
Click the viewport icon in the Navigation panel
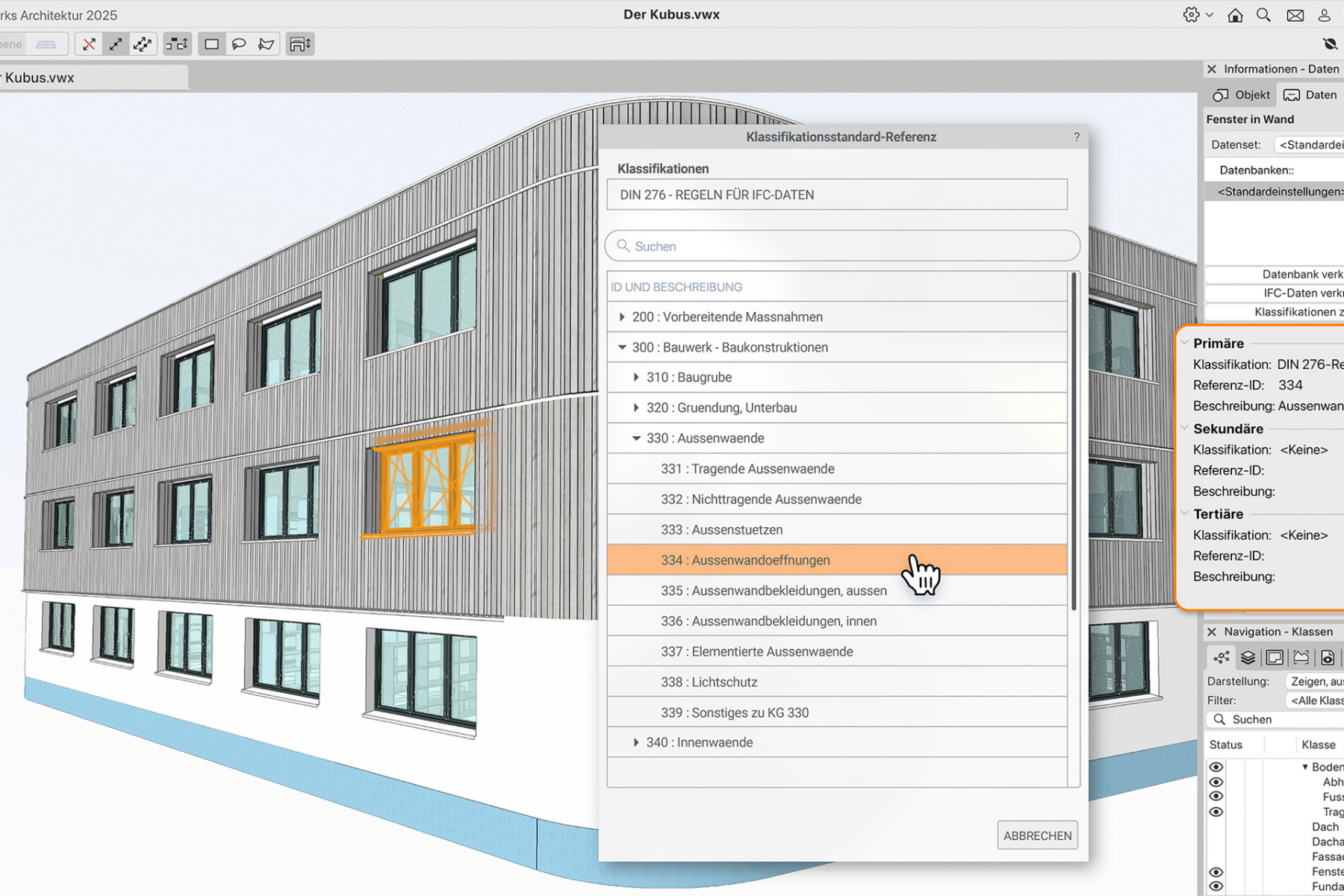[x=1275, y=658]
